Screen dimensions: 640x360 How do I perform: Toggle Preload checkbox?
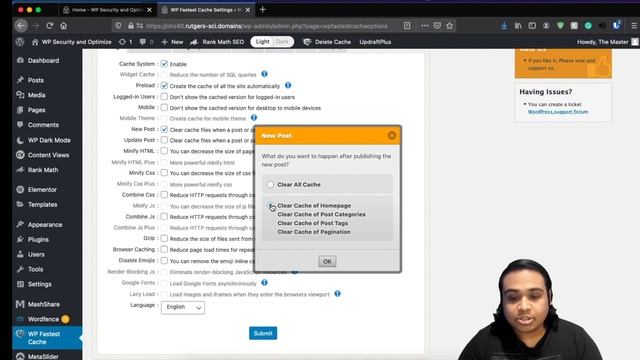pos(164,86)
